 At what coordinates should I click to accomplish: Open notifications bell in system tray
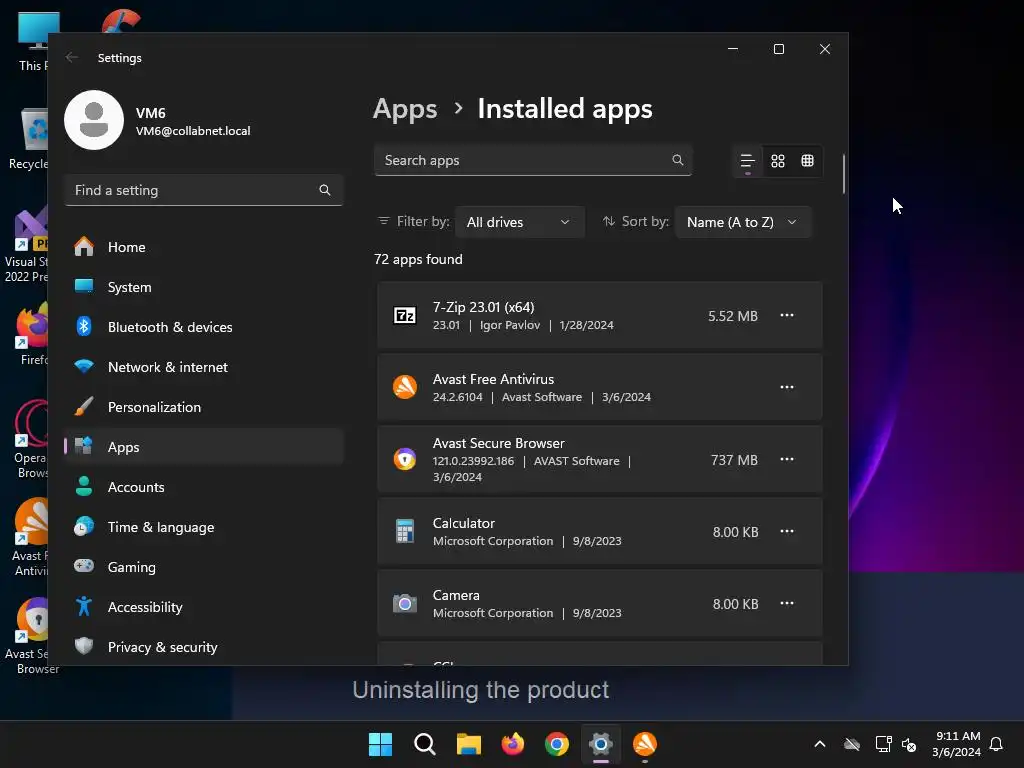(997, 744)
